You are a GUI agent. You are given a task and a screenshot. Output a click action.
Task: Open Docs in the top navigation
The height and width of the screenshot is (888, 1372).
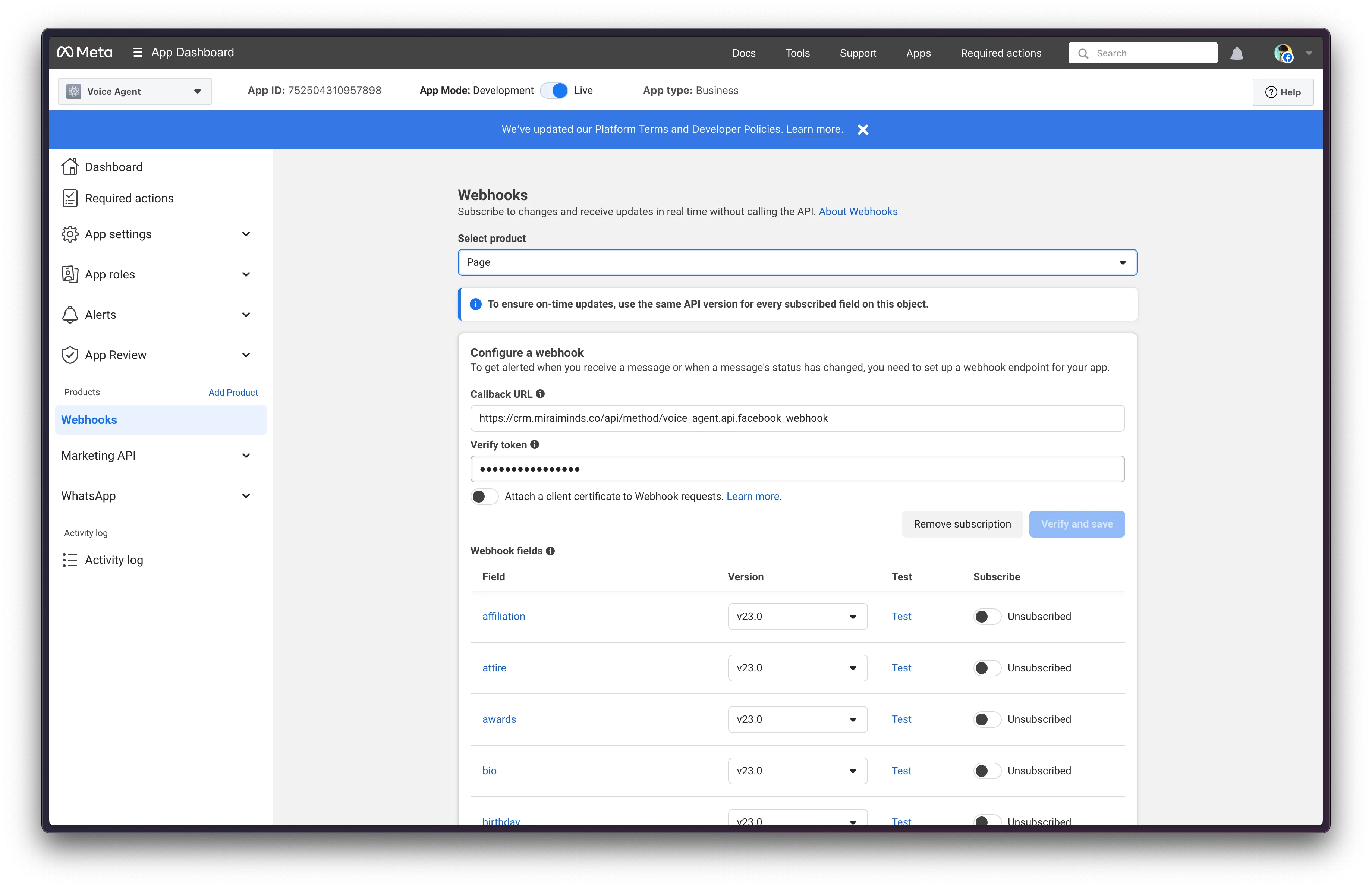pos(744,53)
